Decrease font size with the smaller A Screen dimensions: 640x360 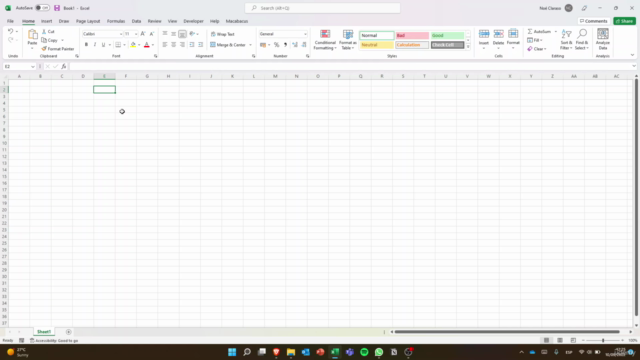pos(151,34)
